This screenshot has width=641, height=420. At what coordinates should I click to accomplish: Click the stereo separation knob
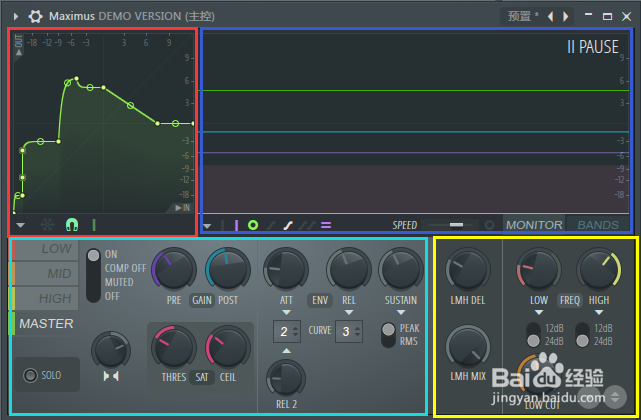pyautogui.click(x=111, y=351)
